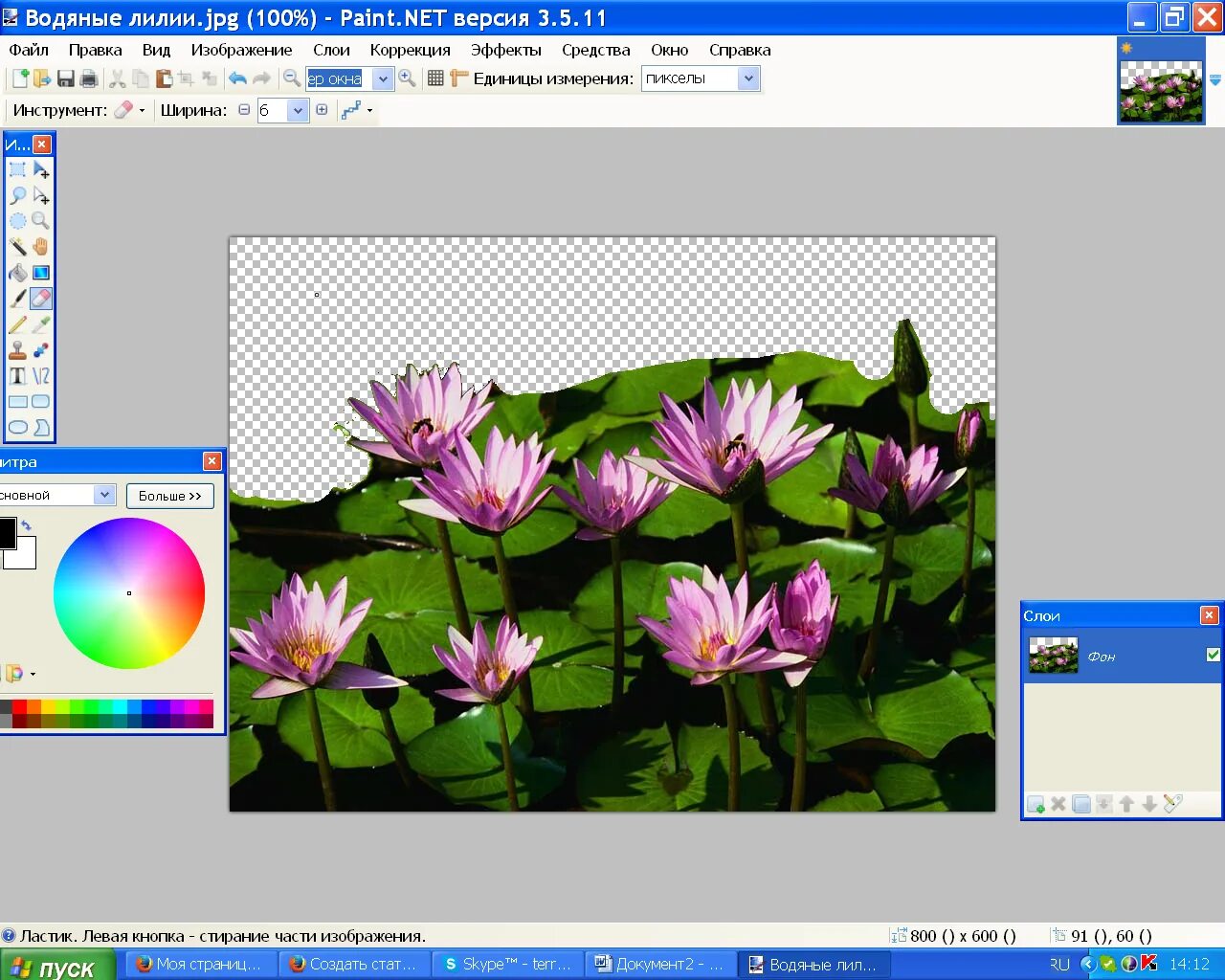Image resolution: width=1225 pixels, height=980 pixels.
Task: Open the zoom level dropdown
Action: point(383,78)
